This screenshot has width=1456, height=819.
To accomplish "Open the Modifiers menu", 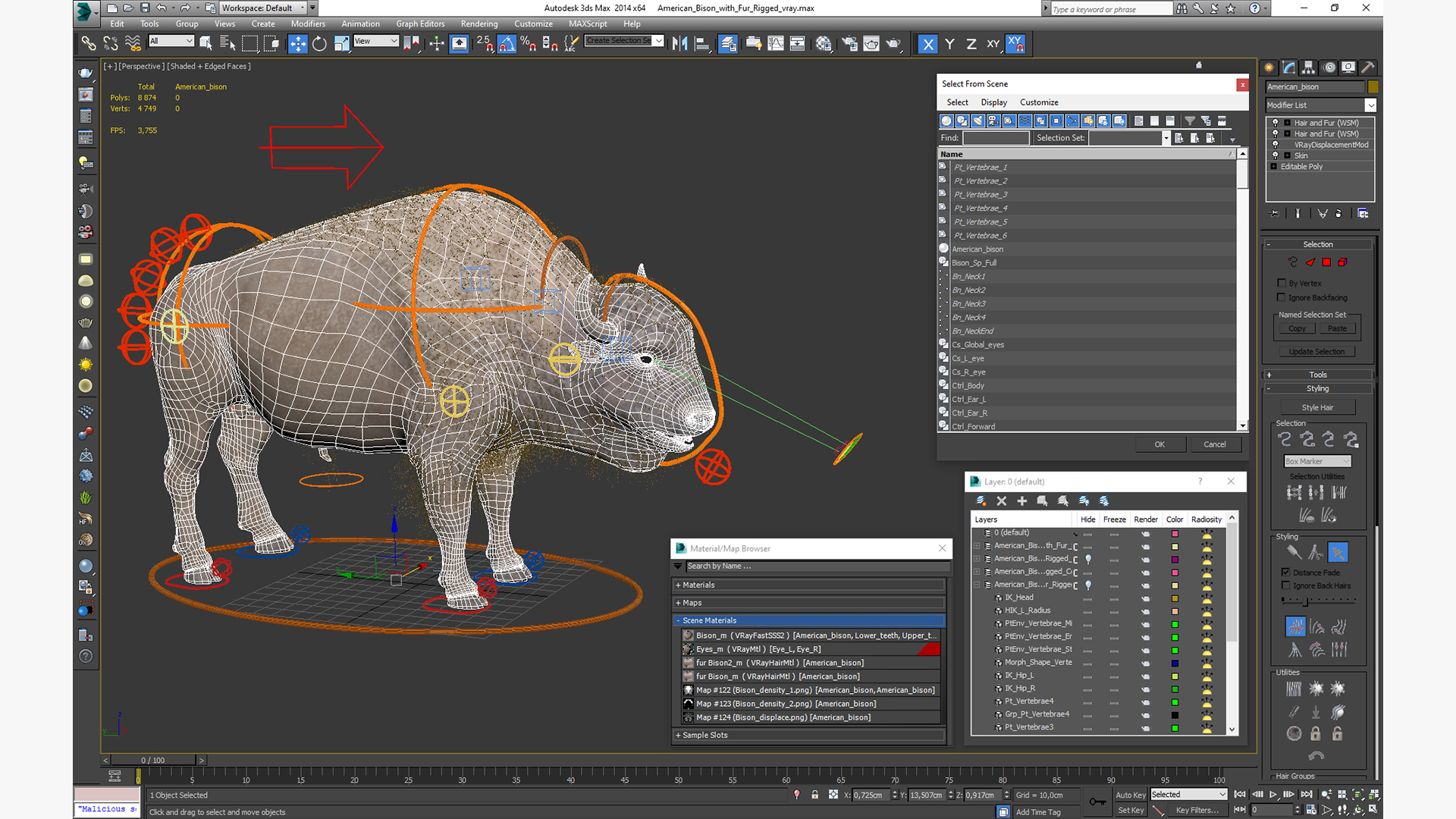I will tap(308, 24).
